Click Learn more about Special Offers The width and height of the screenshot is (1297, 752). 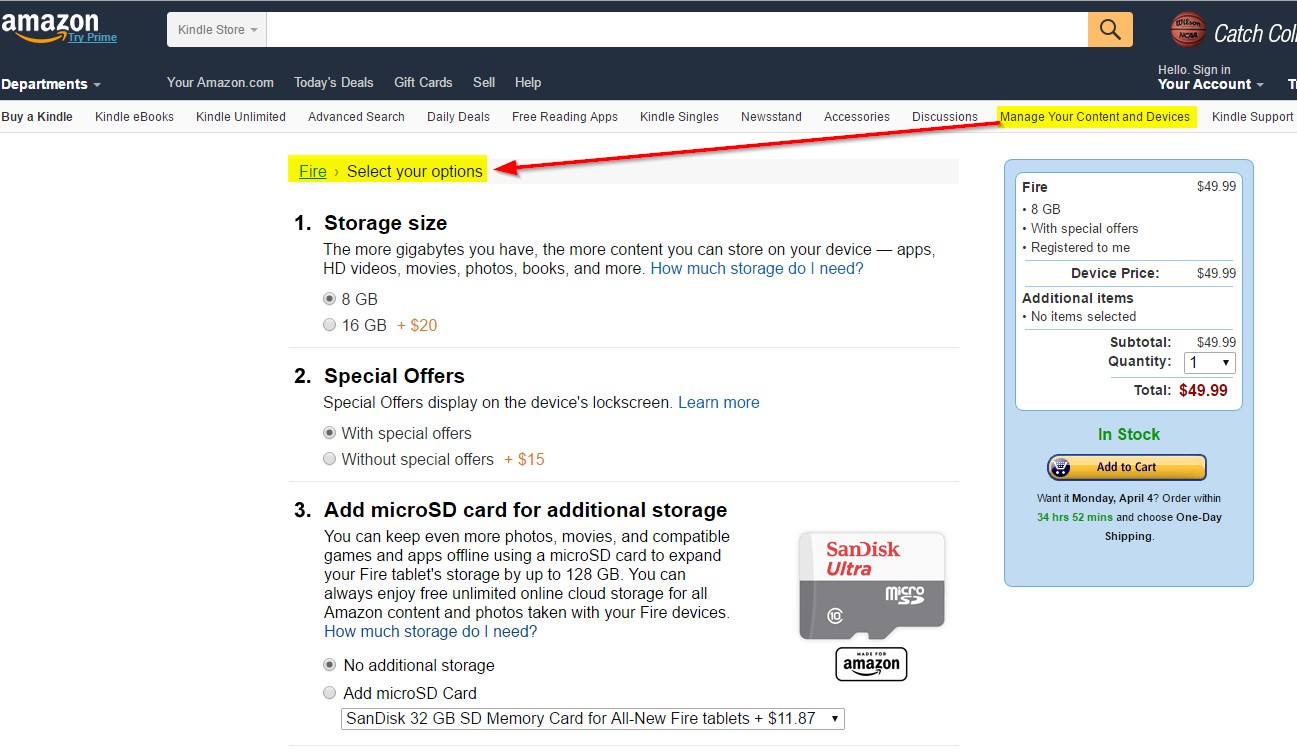tap(719, 402)
